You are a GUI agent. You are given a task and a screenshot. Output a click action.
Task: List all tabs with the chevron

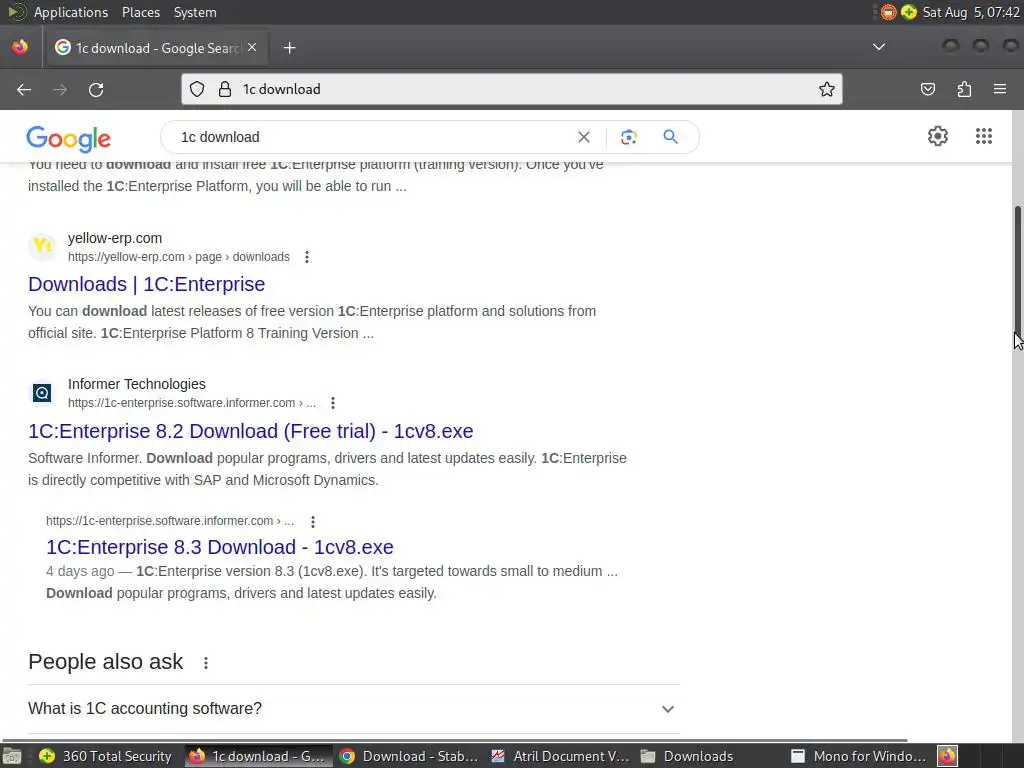879,47
